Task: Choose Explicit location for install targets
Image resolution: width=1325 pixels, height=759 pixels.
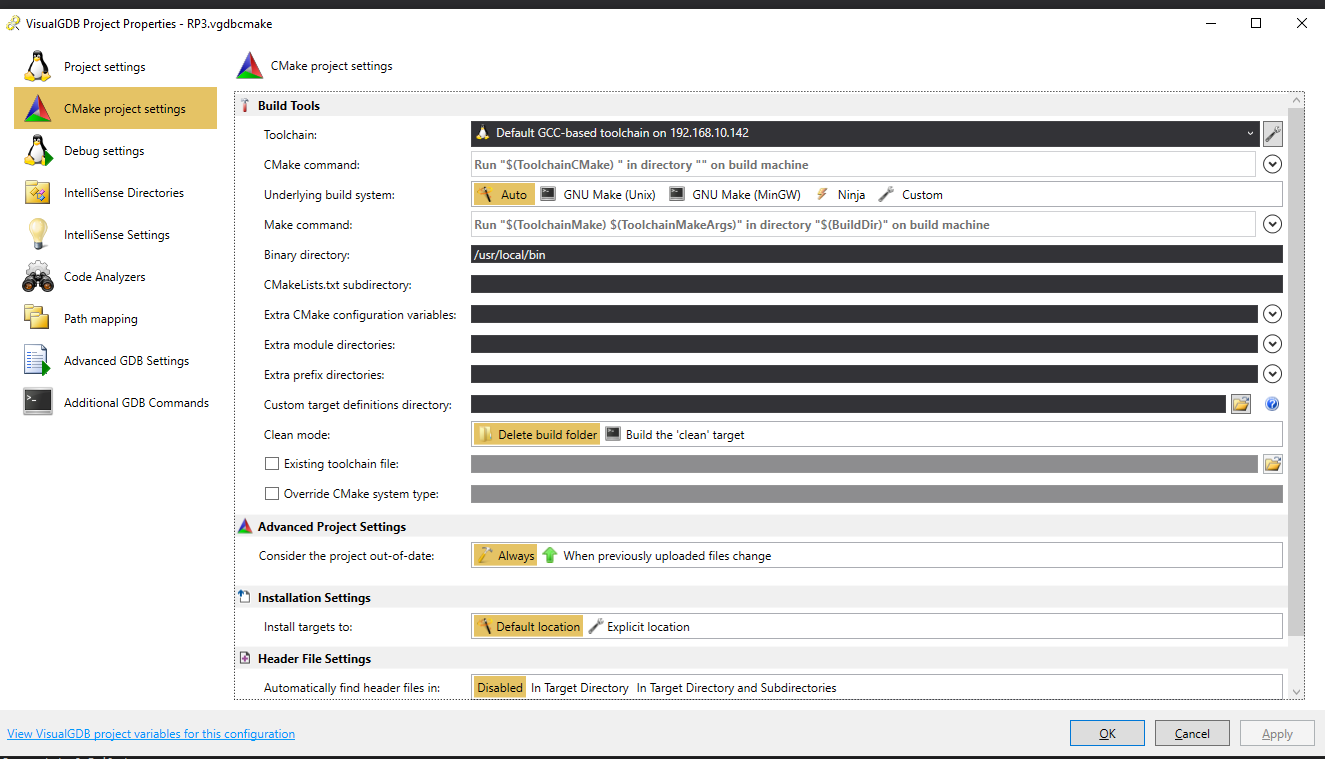Action: point(639,627)
